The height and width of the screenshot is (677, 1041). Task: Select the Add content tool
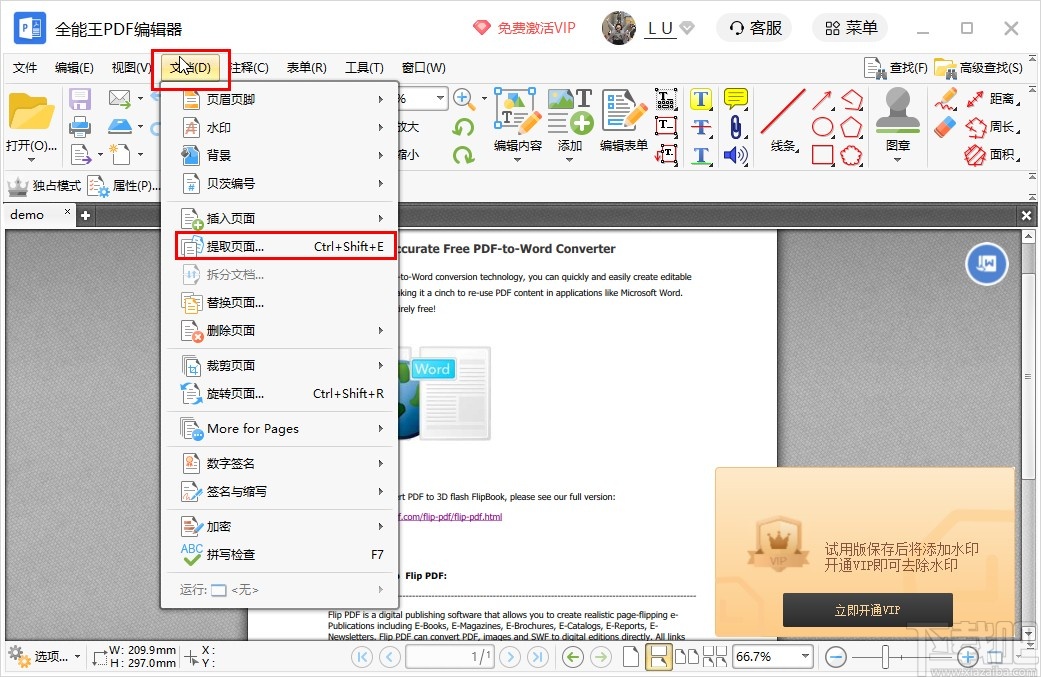click(x=570, y=119)
